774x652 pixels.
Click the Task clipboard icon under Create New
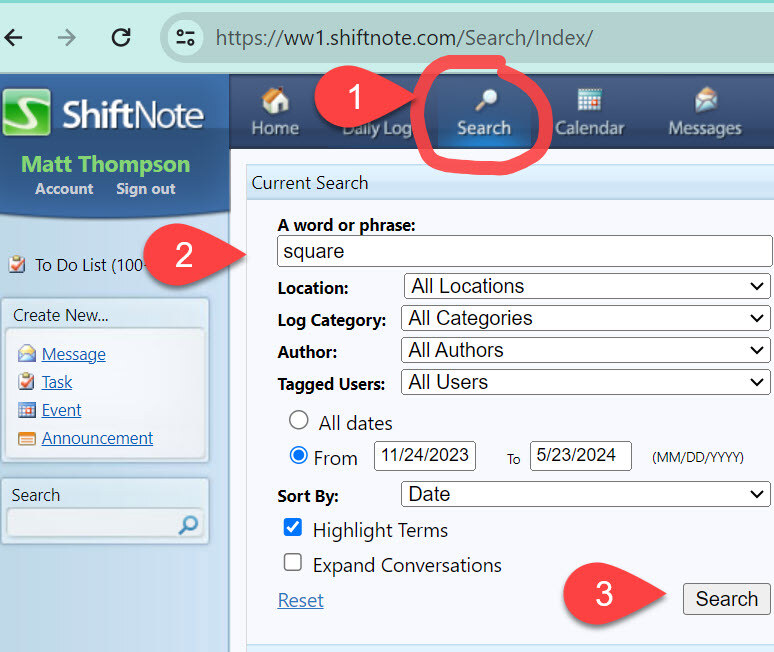point(26,382)
